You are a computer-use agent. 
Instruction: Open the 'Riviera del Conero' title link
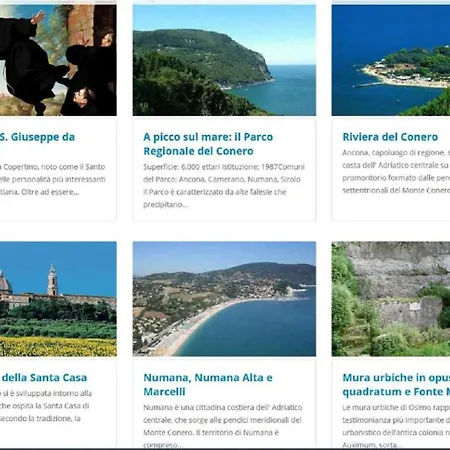click(x=390, y=137)
